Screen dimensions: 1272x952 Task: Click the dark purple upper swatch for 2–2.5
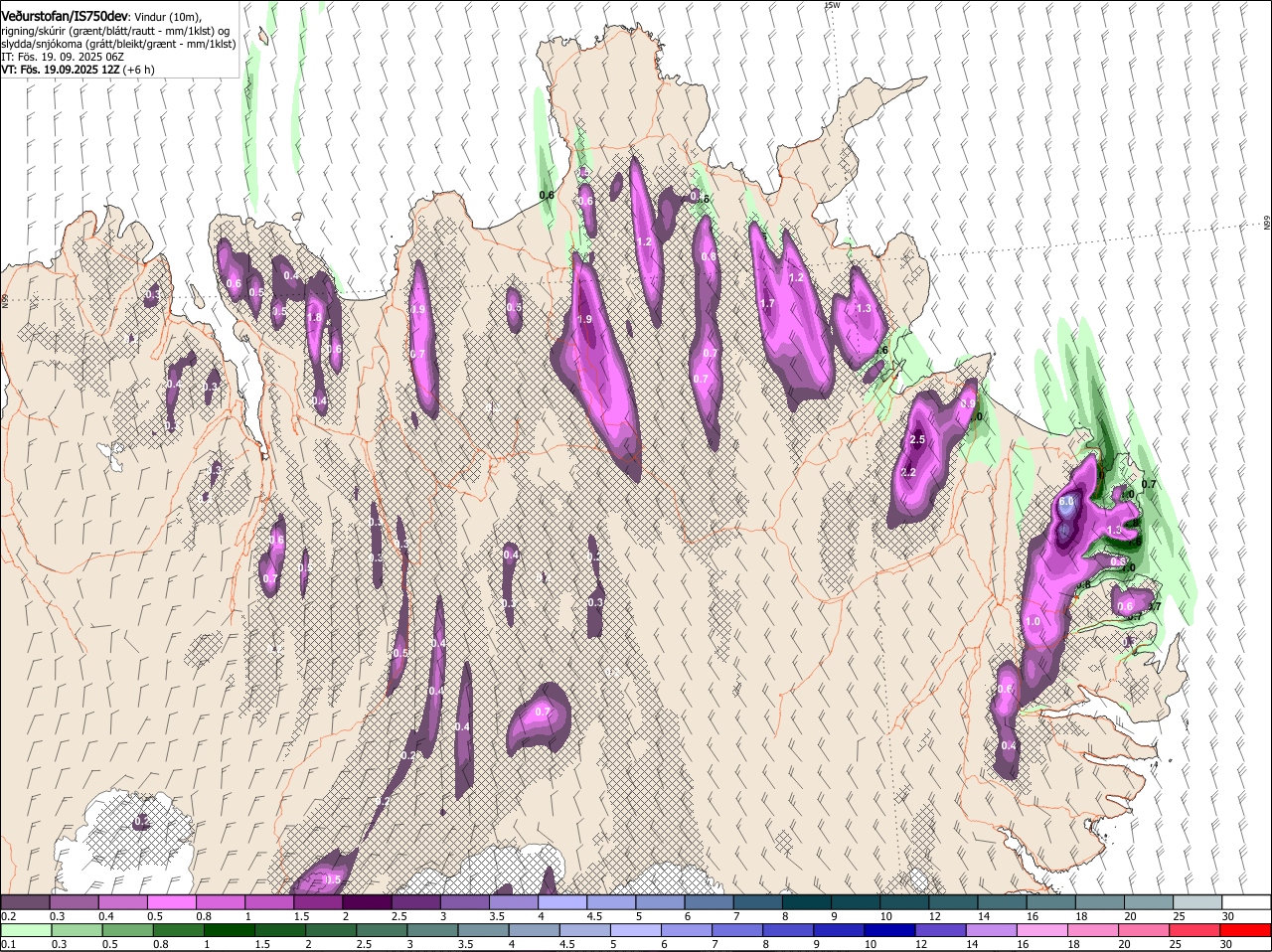(368, 902)
